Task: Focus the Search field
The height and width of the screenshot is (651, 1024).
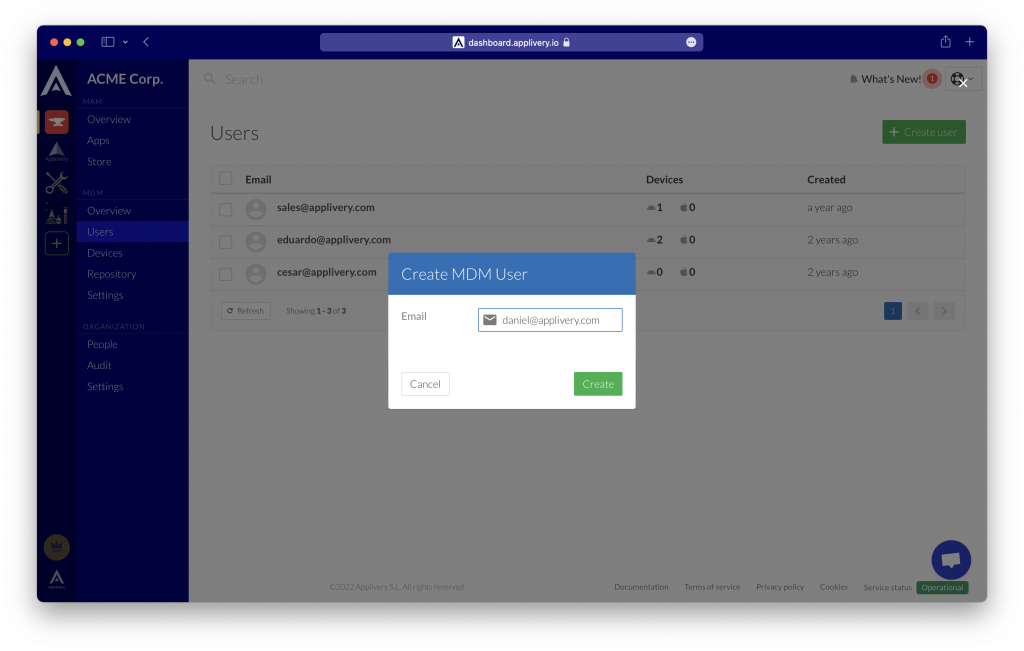Action: [244, 79]
